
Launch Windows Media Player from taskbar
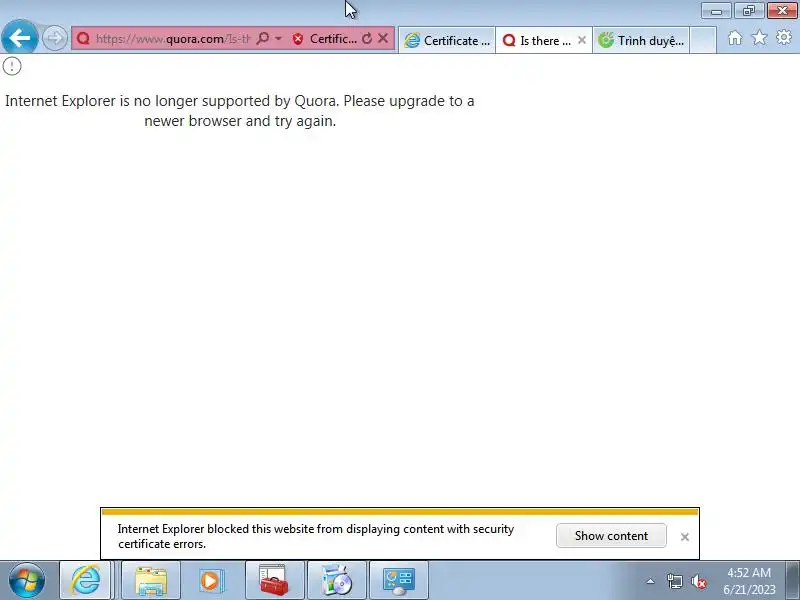pos(210,580)
